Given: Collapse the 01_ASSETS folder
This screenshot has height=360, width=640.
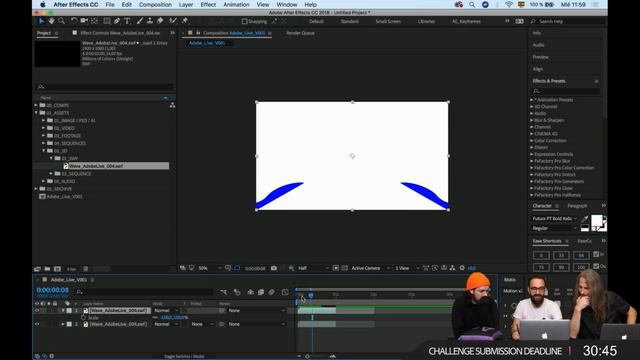Looking at the screenshot, I should pyautogui.click(x=36, y=113).
